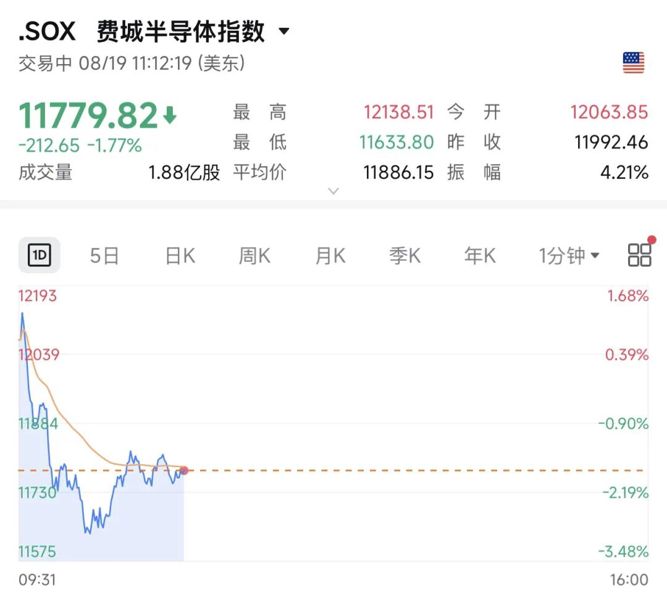
Task: Tap the 最高 value 12138.51
Action: pos(399,112)
